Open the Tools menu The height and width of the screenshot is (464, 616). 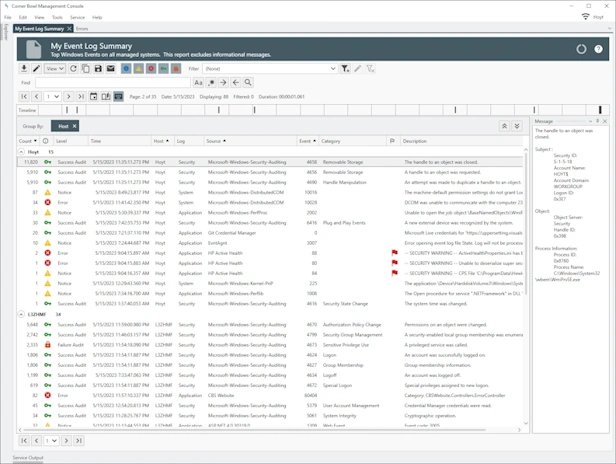pyautogui.click(x=57, y=17)
